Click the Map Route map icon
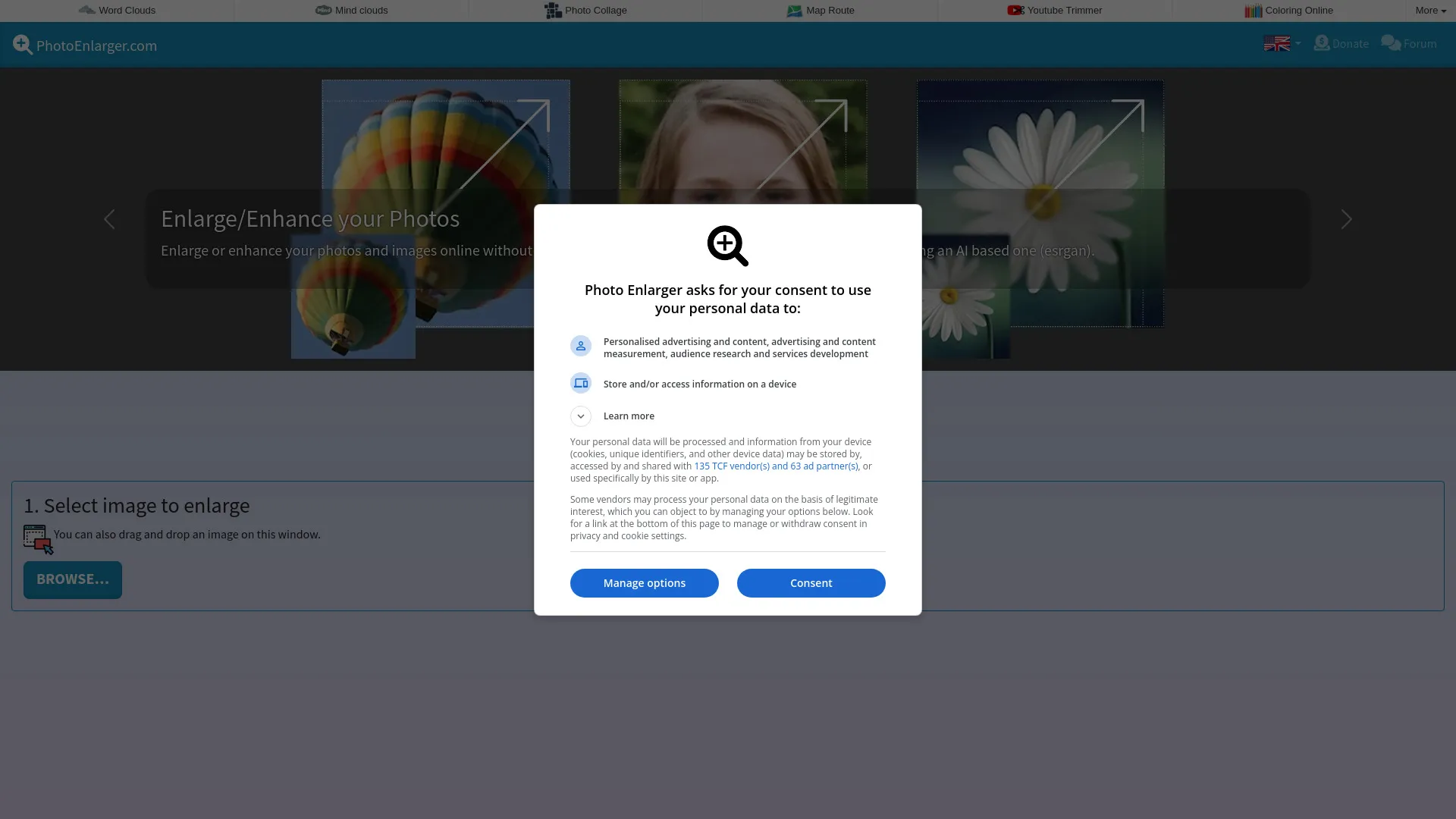This screenshot has width=1456, height=819. click(795, 10)
